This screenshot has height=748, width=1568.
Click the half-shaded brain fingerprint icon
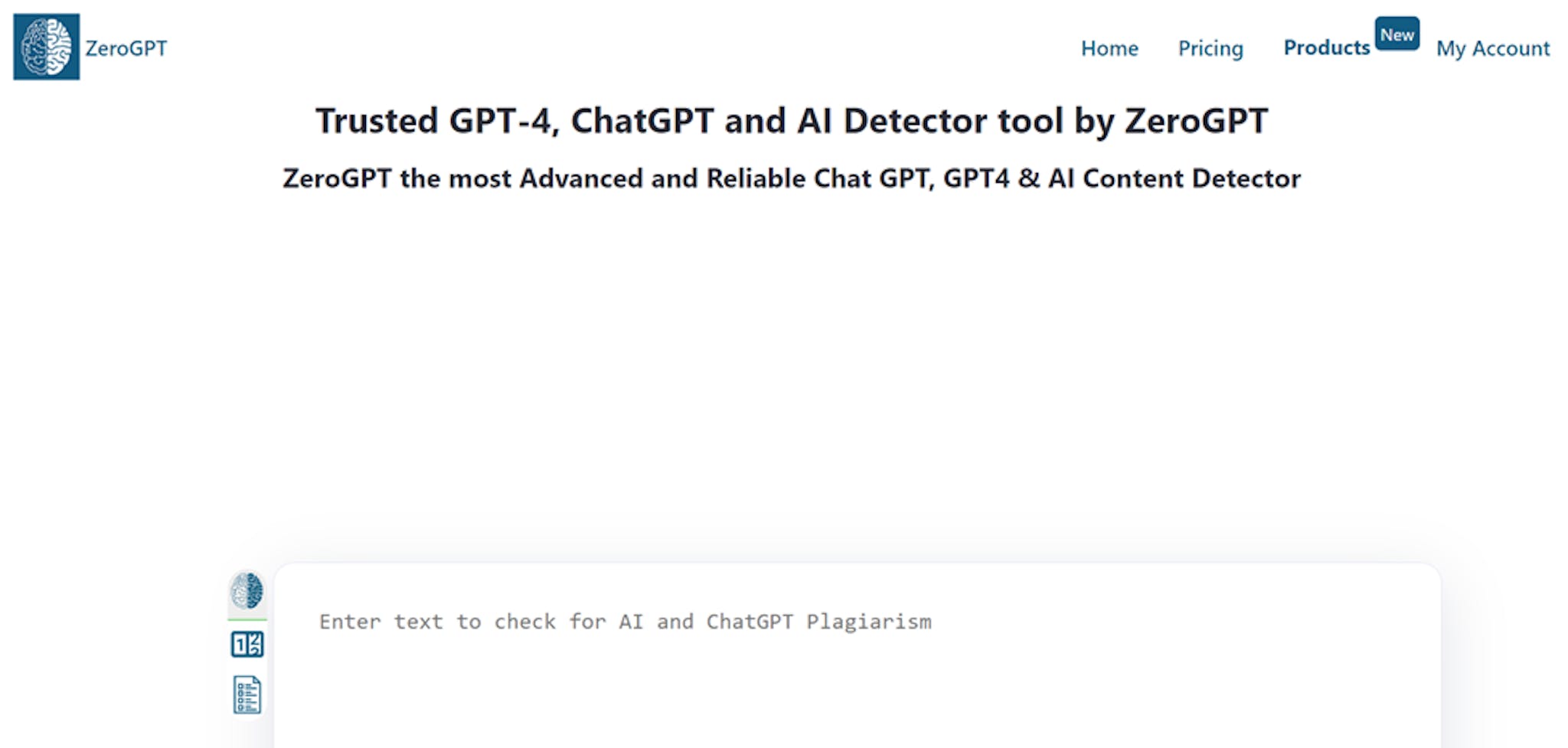(x=247, y=590)
